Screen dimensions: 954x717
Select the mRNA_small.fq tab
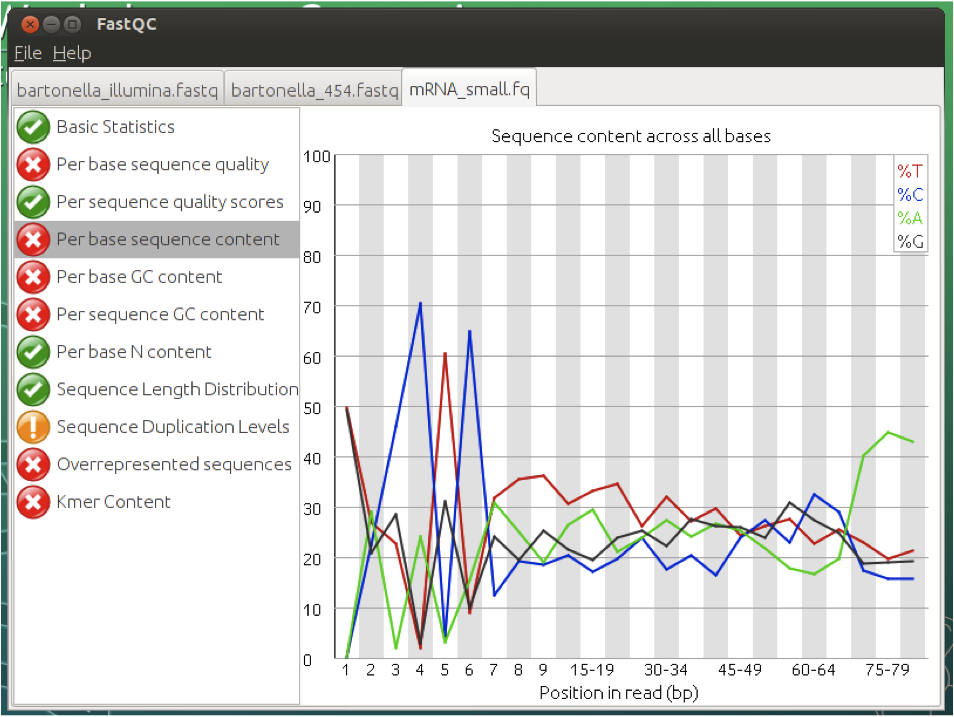click(469, 89)
